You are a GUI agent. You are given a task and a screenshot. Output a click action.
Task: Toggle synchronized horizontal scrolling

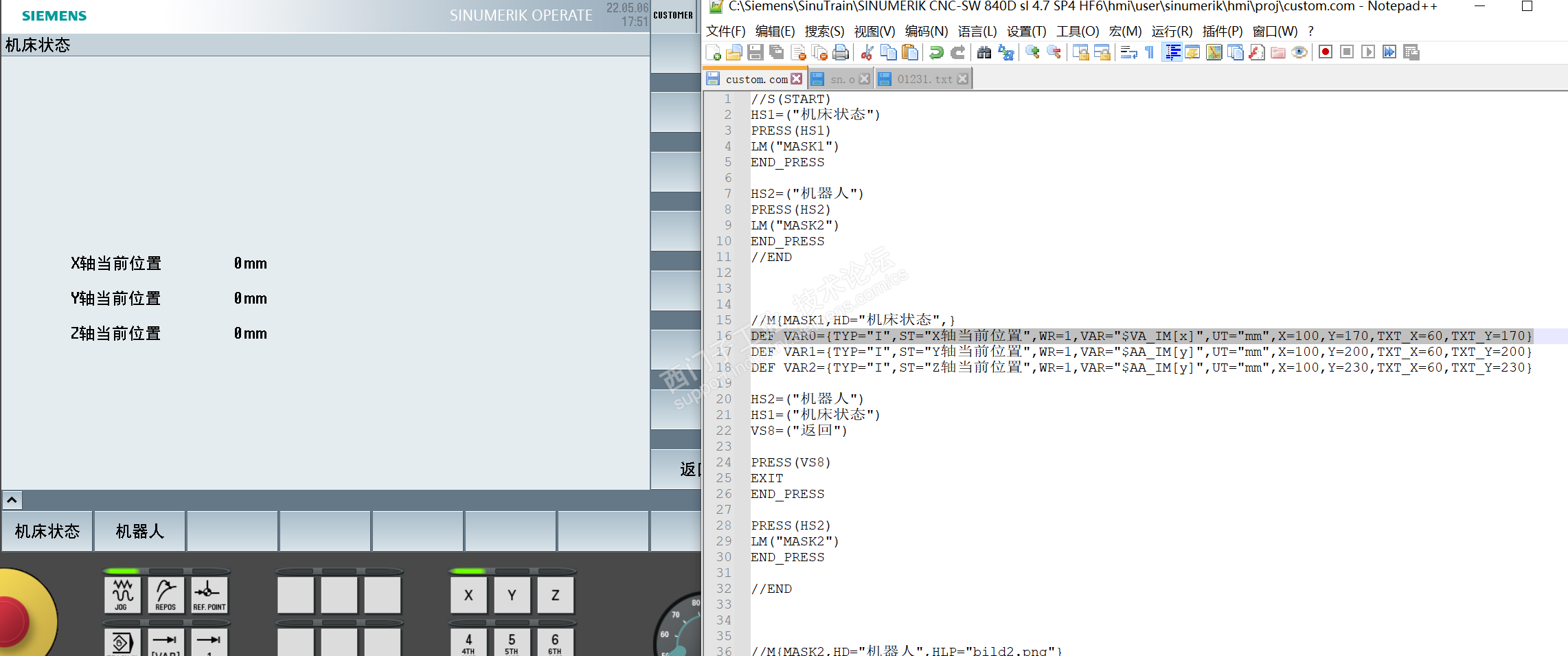point(1102,53)
